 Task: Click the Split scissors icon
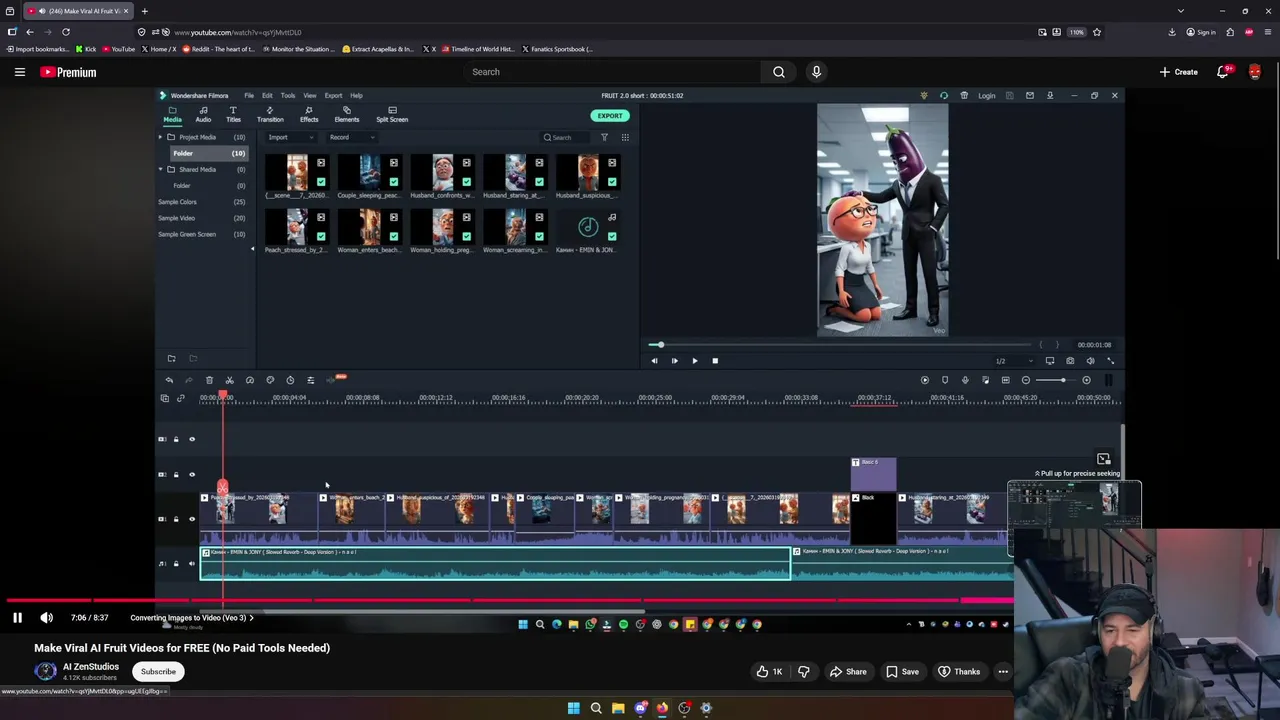(x=229, y=380)
